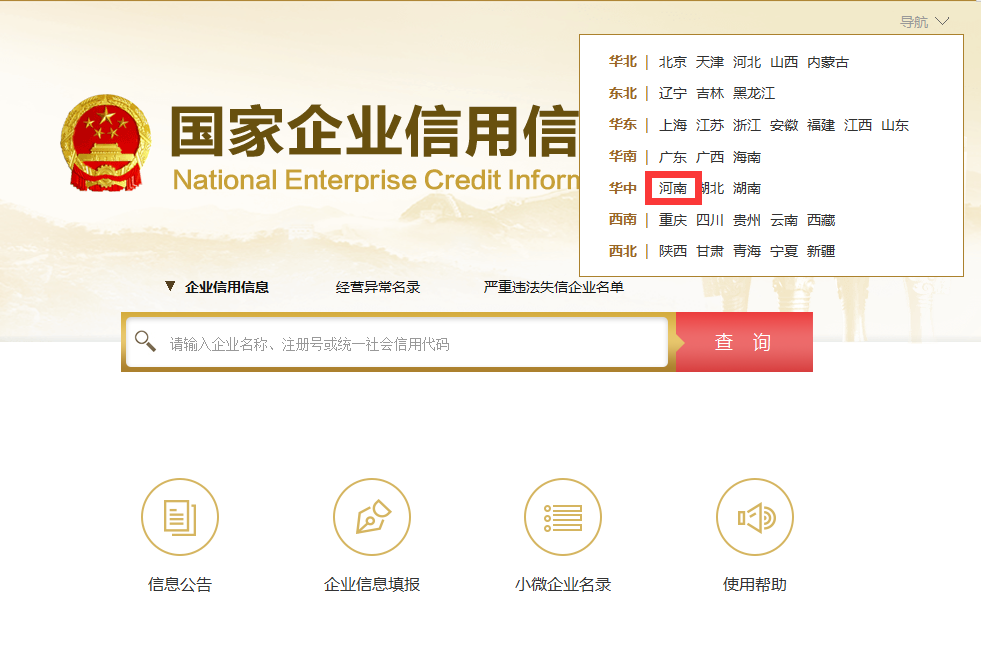981x645 pixels.
Task: Jump to 甘肃 province link
Action: [x=709, y=251]
